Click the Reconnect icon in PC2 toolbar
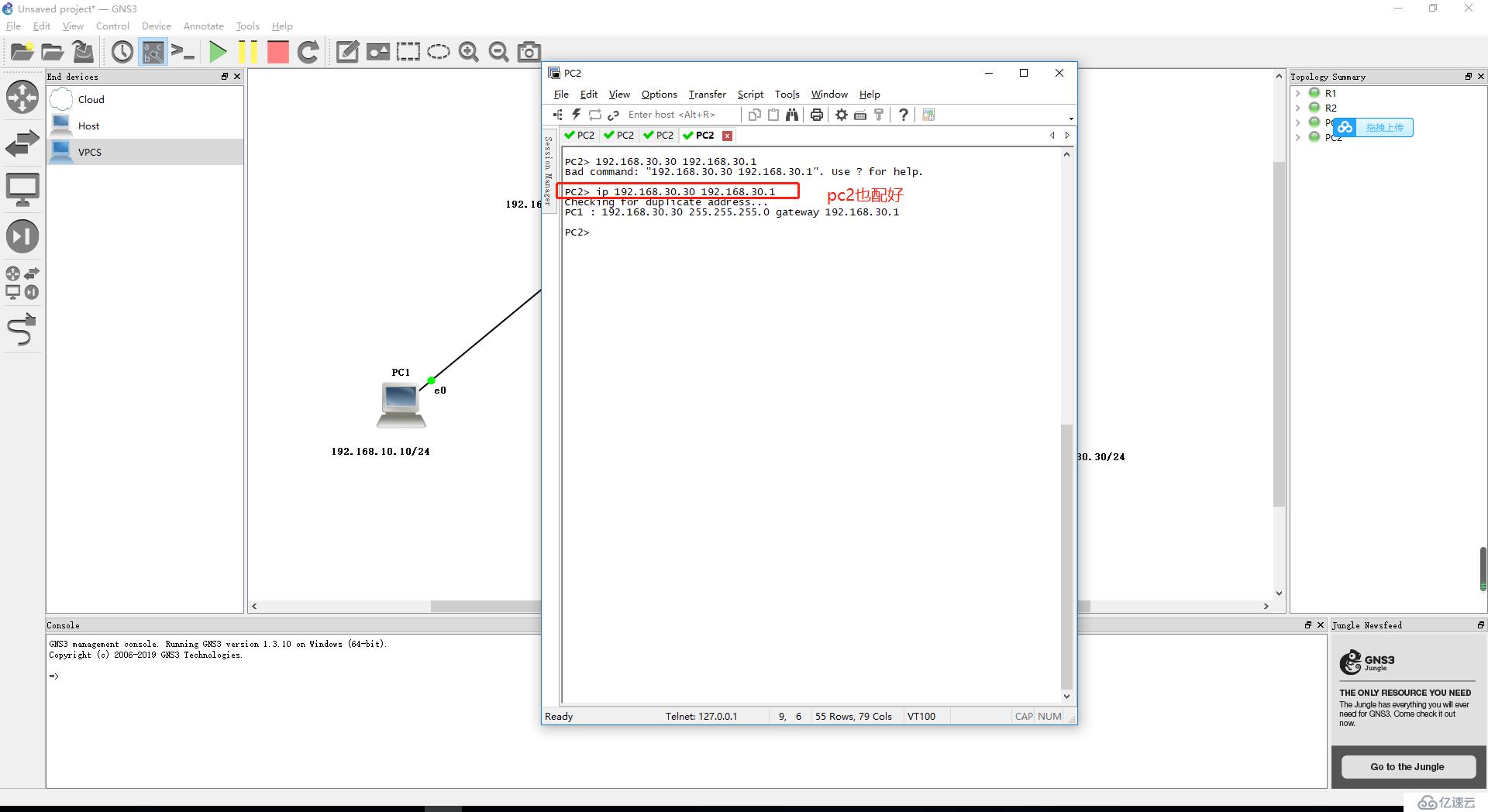This screenshot has height=812, width=1488. point(595,115)
